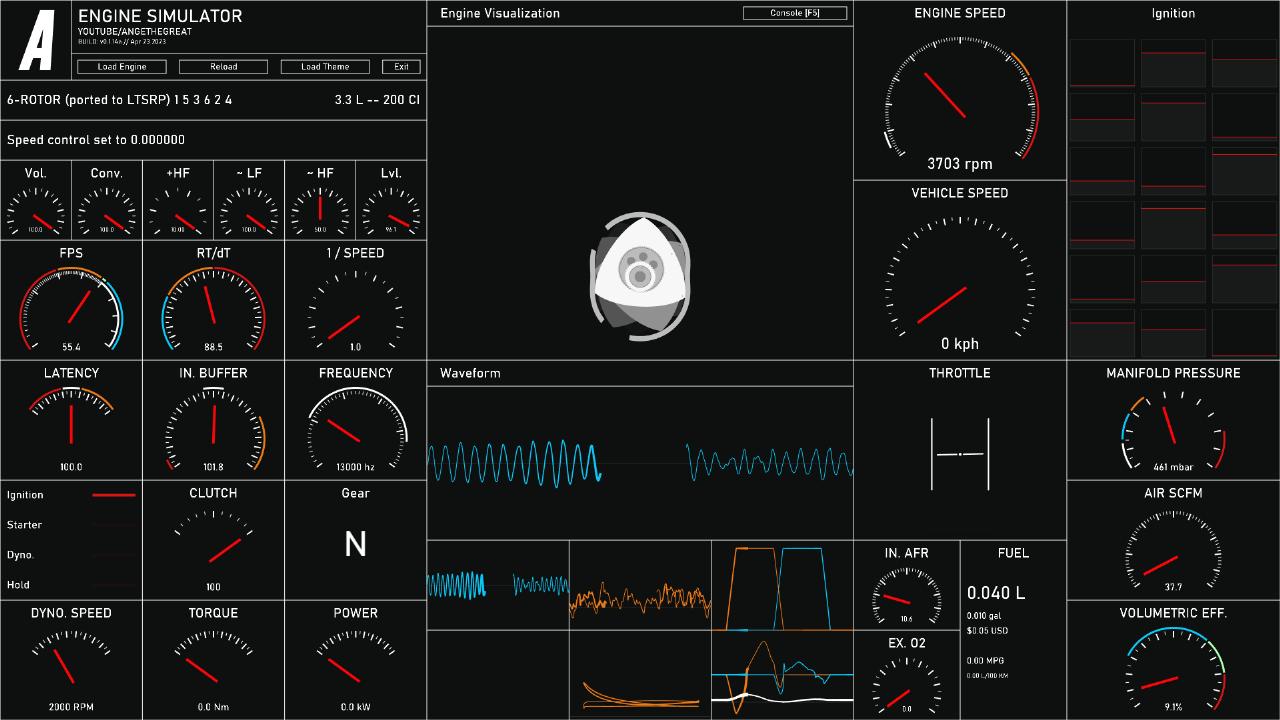Click the blue Waveform display
This screenshot has width=1280, height=720.
point(640,463)
